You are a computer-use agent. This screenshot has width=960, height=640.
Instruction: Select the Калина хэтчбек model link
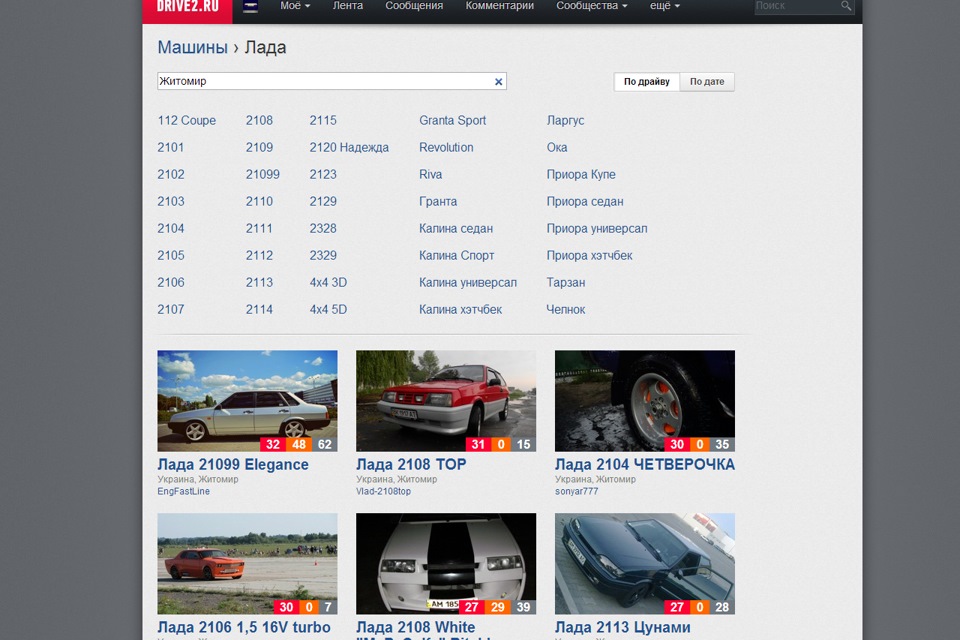[x=460, y=309]
